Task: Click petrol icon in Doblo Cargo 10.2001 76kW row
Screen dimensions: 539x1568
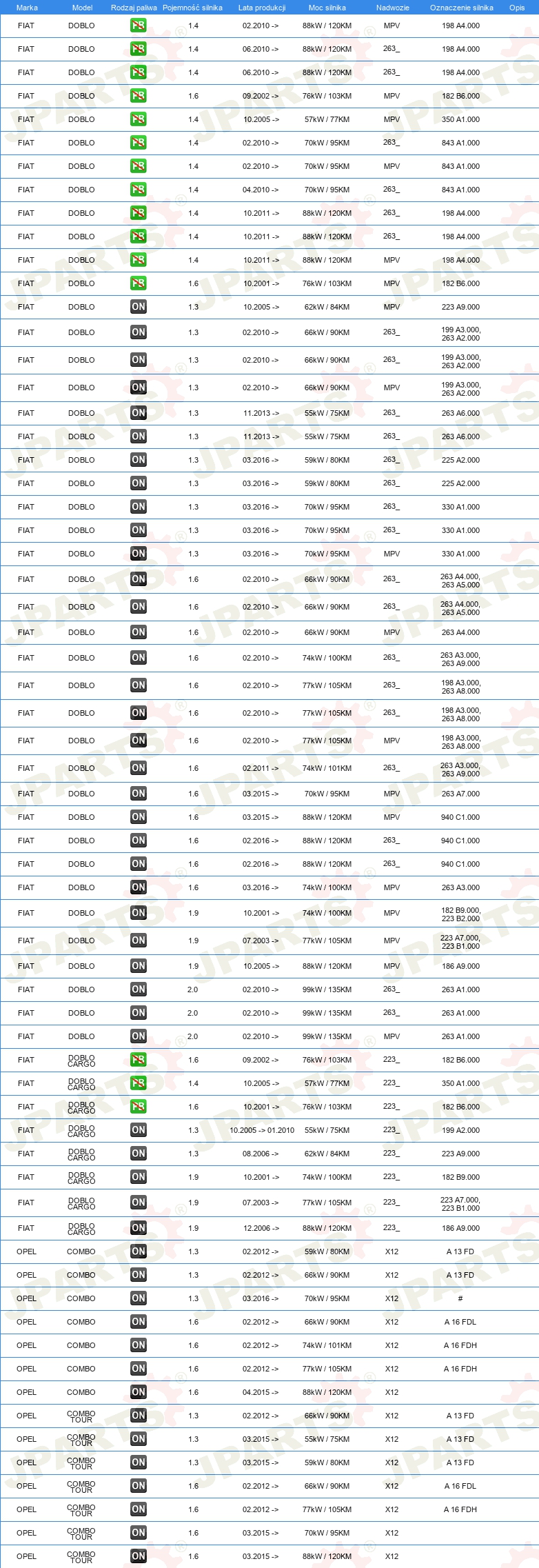Action: coord(138,1107)
